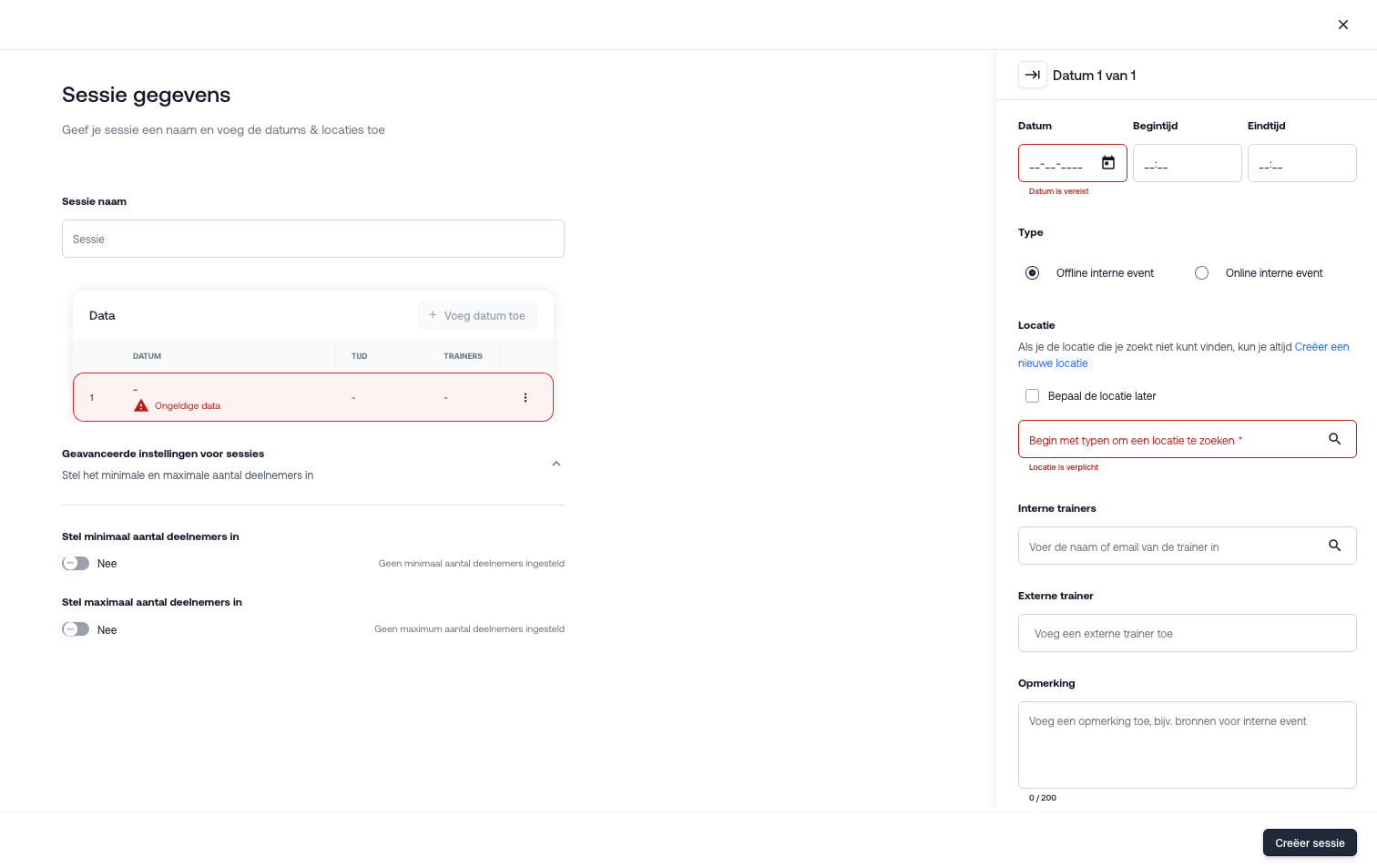Open the calendar date picker icon

tap(1108, 163)
